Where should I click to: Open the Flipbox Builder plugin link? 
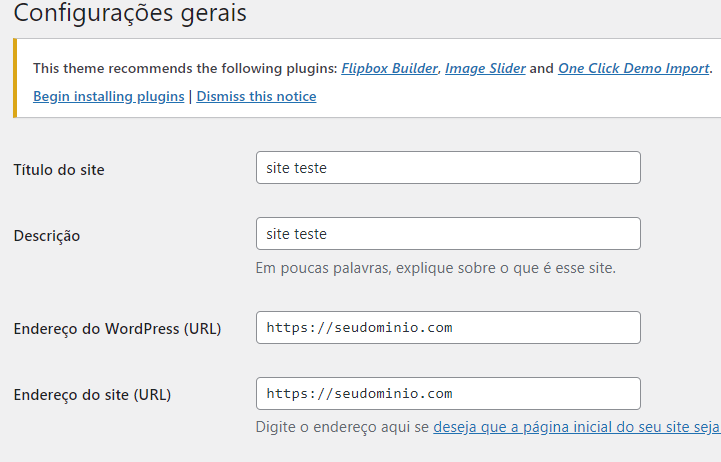(390, 69)
